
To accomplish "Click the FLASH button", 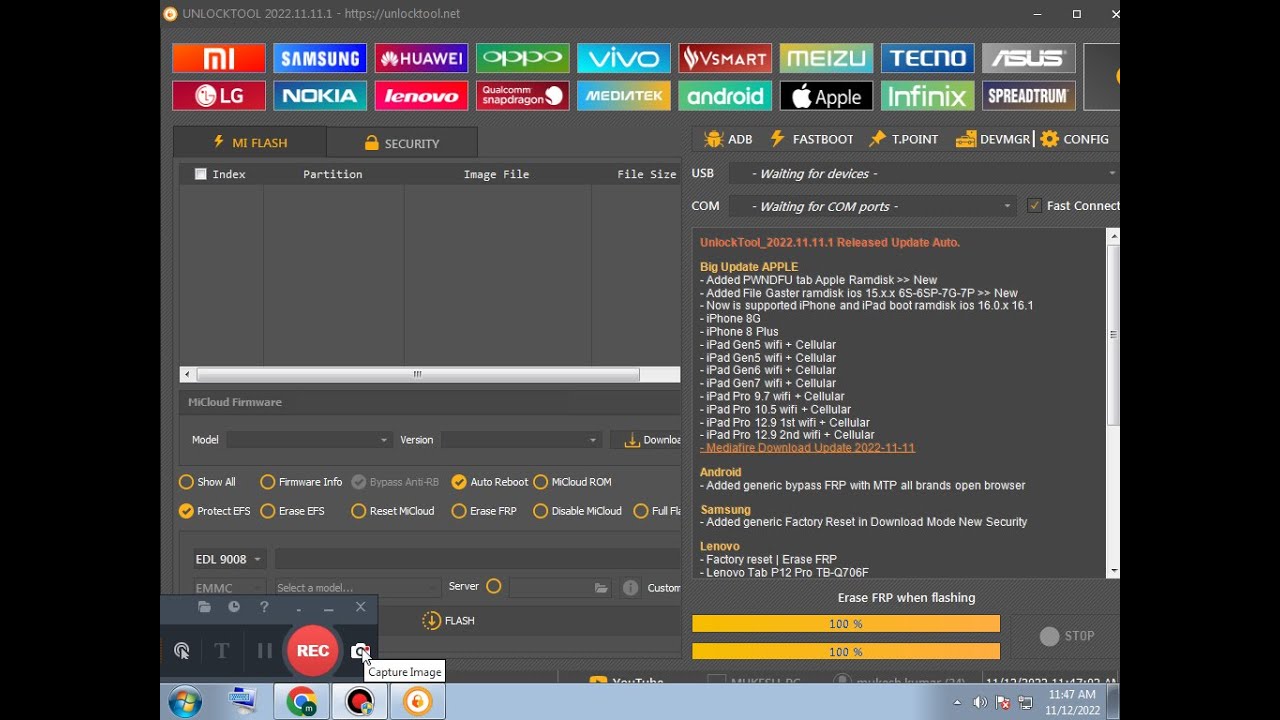I will tap(448, 621).
